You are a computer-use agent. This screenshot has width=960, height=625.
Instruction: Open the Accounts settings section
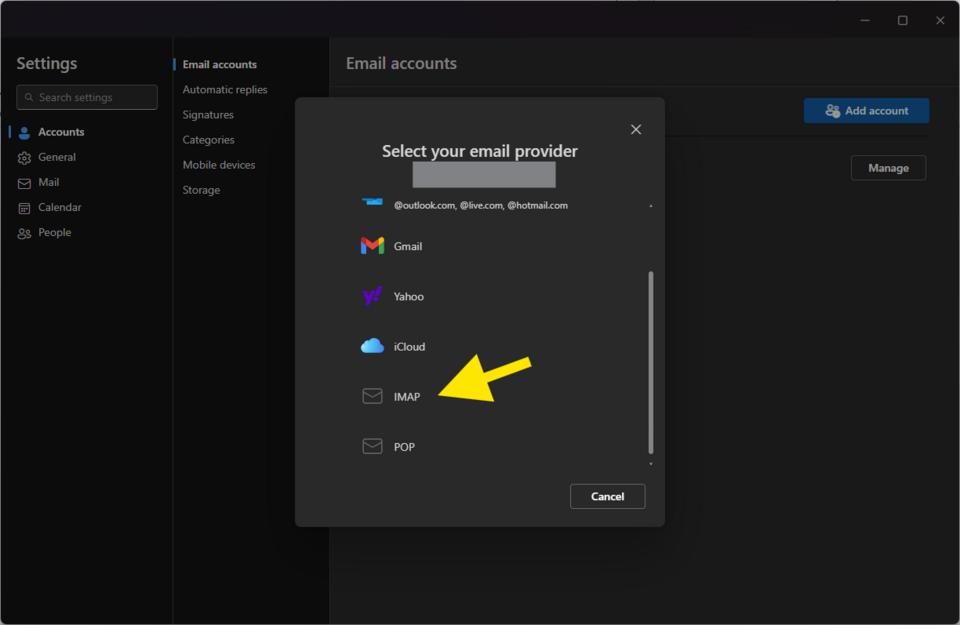click(x=60, y=132)
